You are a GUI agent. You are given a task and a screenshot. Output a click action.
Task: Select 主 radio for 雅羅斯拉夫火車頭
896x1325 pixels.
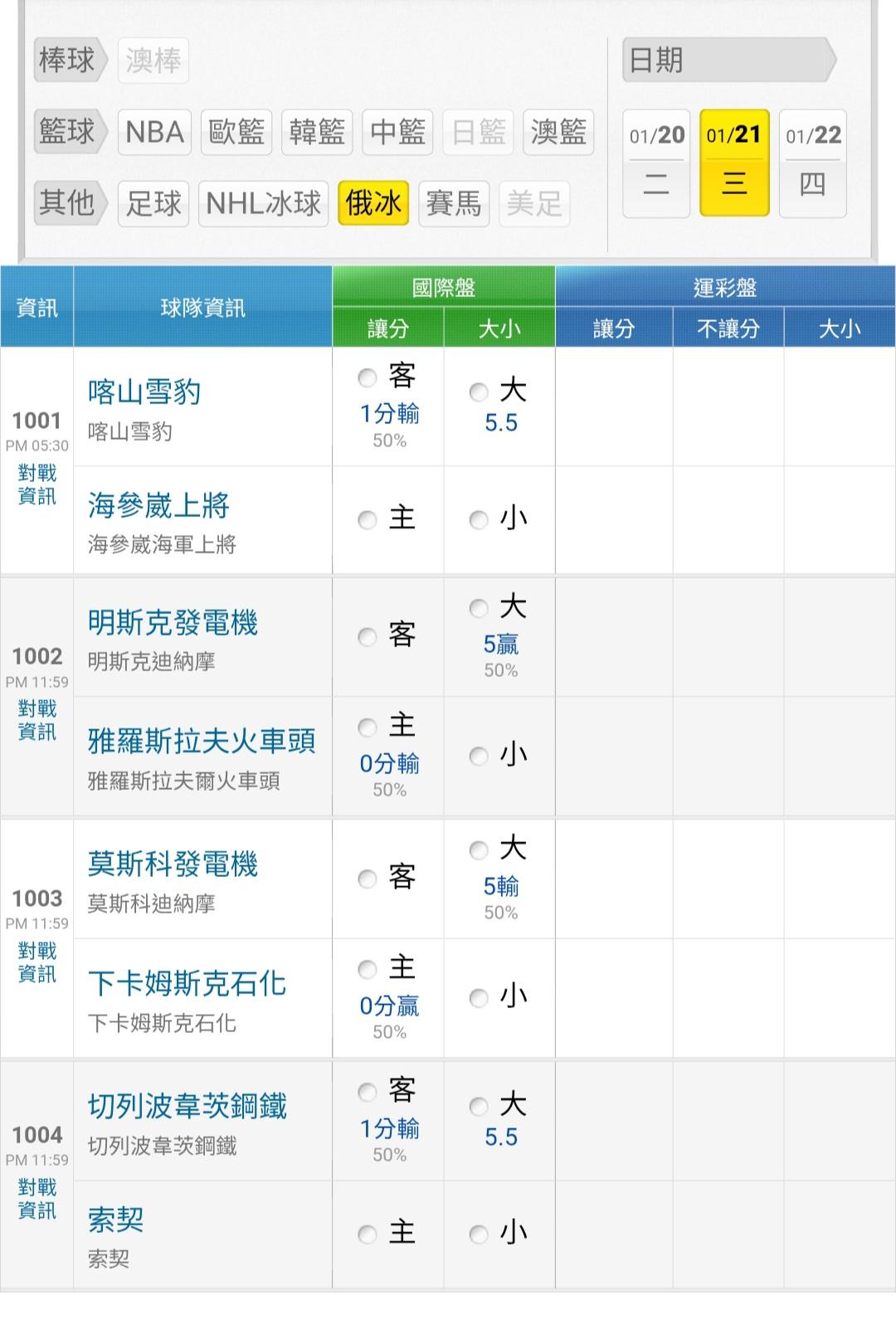tap(368, 728)
